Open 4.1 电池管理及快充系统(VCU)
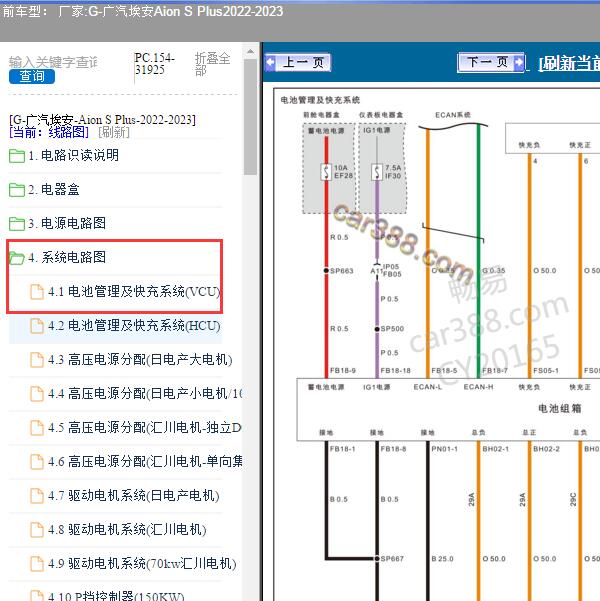The width and height of the screenshot is (600, 601). 134,292
